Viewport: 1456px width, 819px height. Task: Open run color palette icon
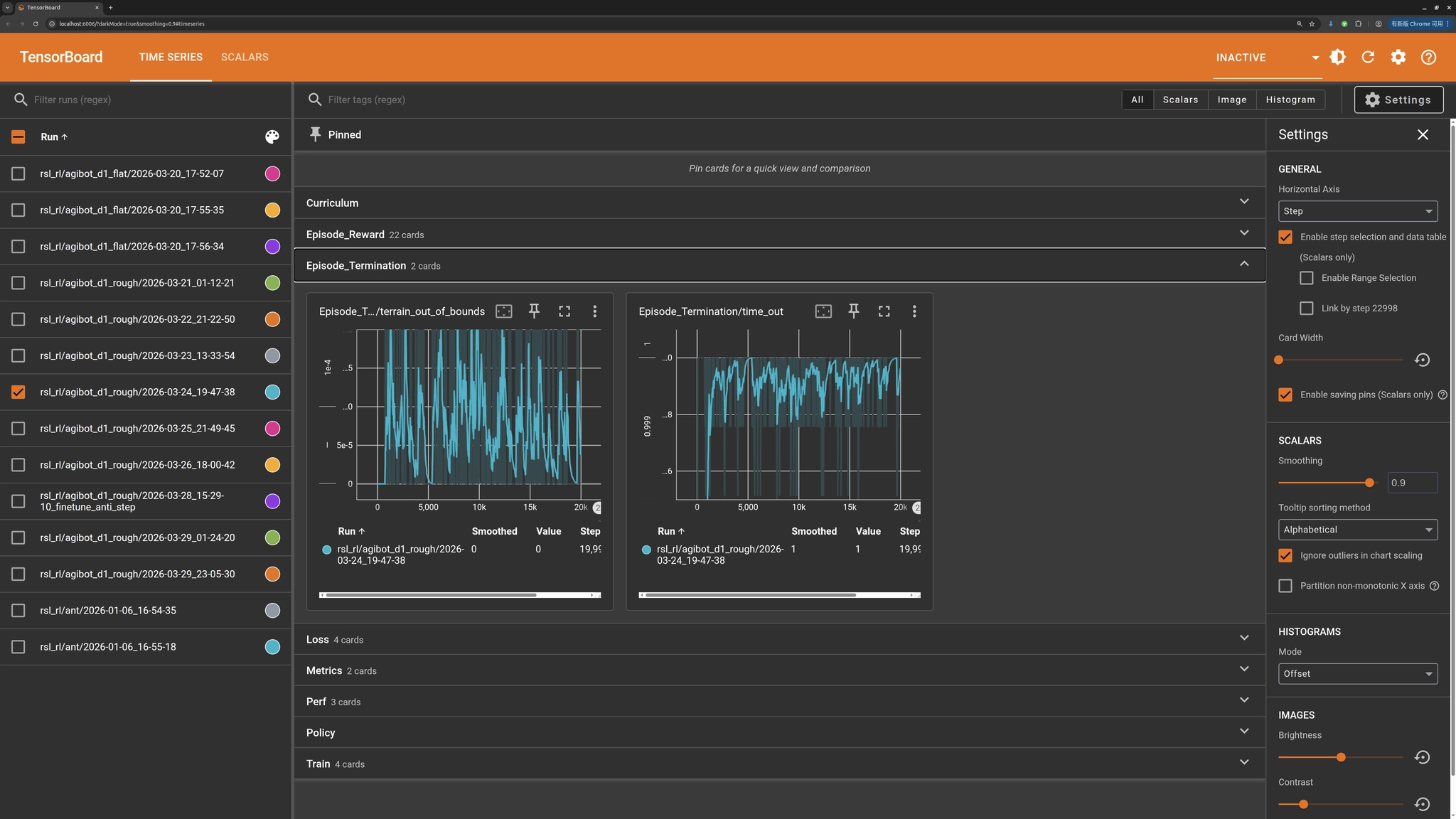[x=272, y=136]
